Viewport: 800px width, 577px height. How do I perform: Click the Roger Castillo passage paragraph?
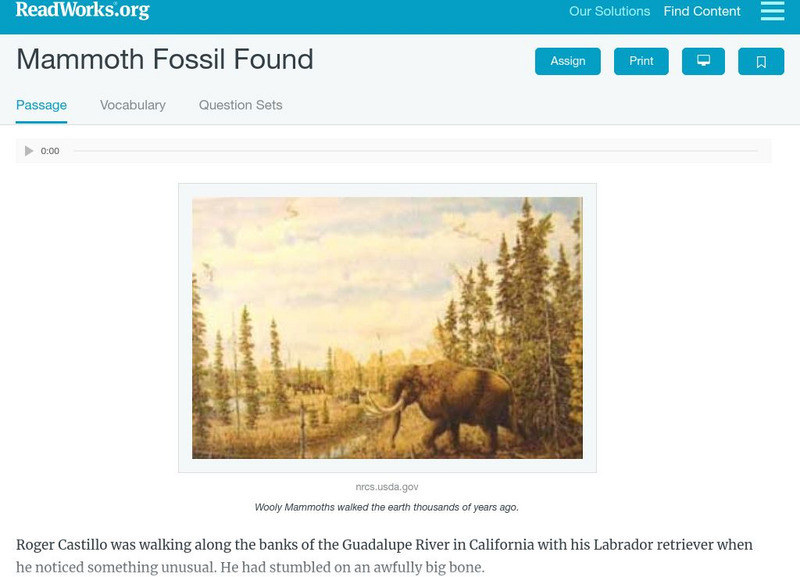pos(384,555)
